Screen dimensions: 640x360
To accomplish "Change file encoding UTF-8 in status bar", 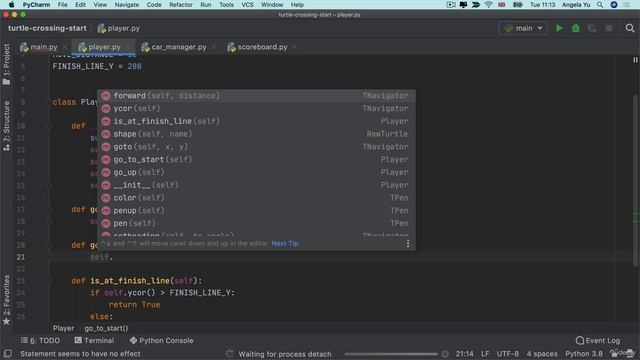I will [x=508, y=353].
